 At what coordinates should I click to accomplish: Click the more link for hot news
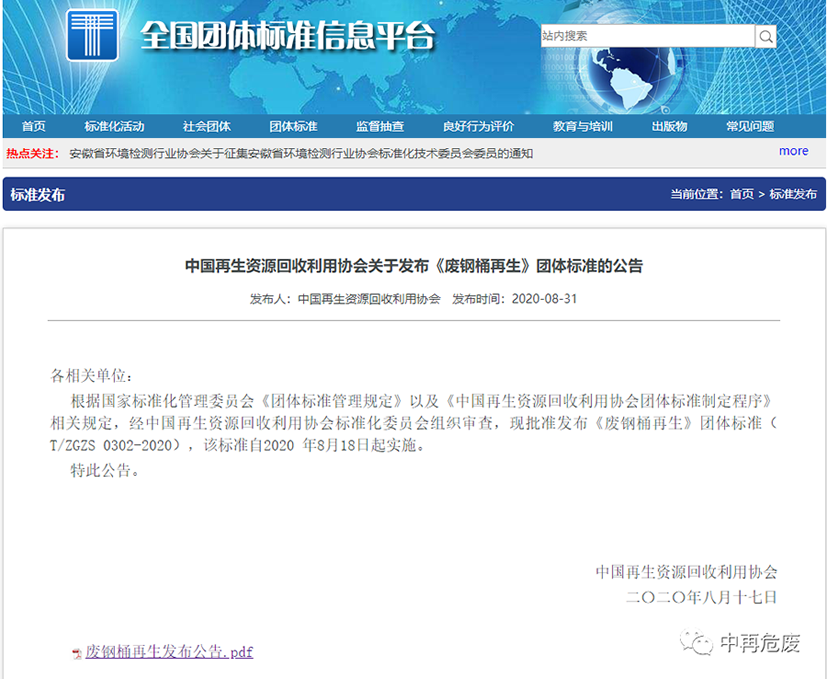pos(793,151)
